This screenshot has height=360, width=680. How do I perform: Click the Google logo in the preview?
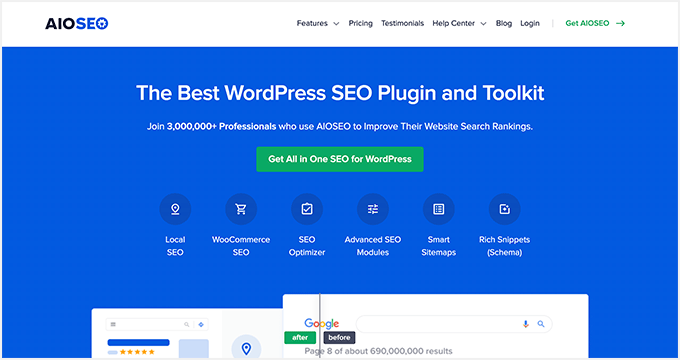point(322,324)
